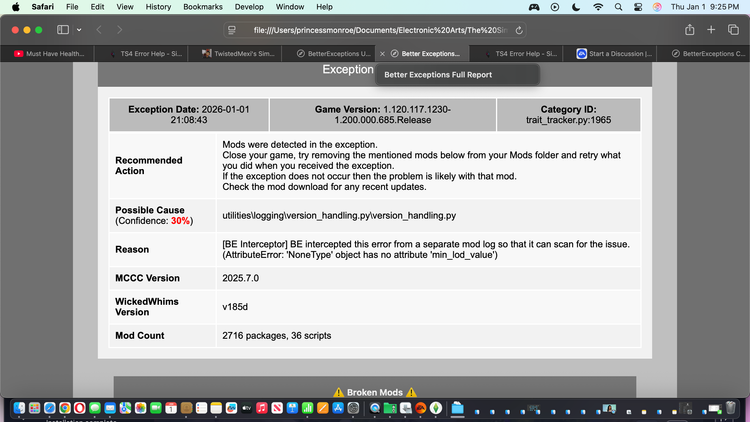Open the Develop menu

[x=248, y=7]
